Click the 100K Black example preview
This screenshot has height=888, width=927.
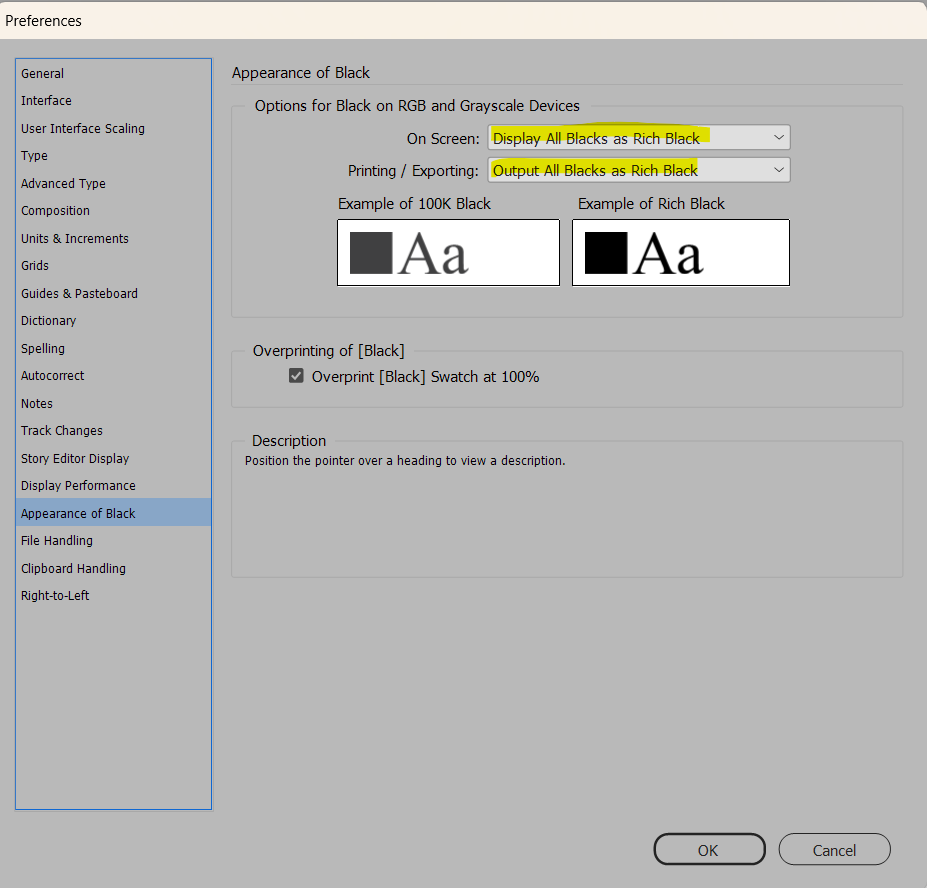tap(448, 252)
